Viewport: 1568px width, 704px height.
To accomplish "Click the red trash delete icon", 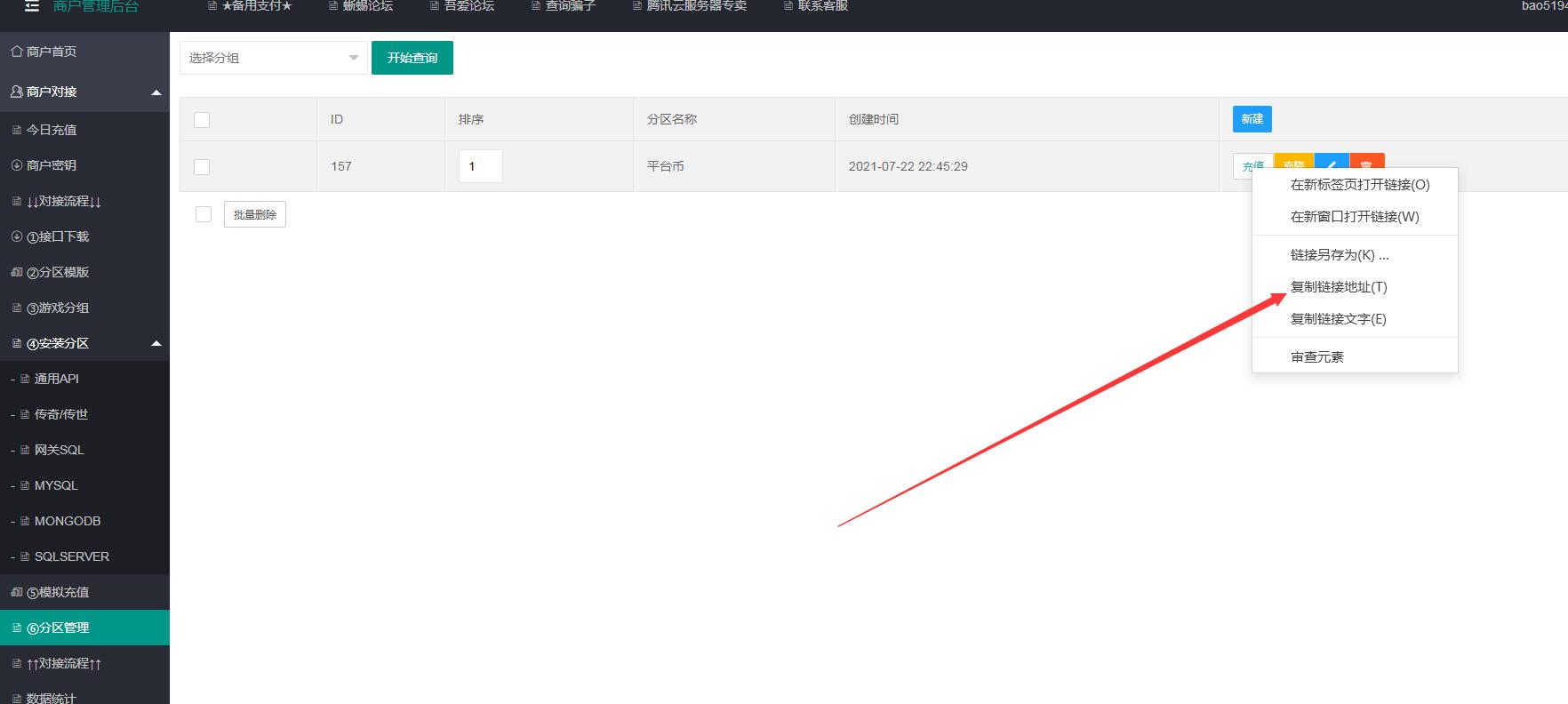I will tap(1367, 161).
